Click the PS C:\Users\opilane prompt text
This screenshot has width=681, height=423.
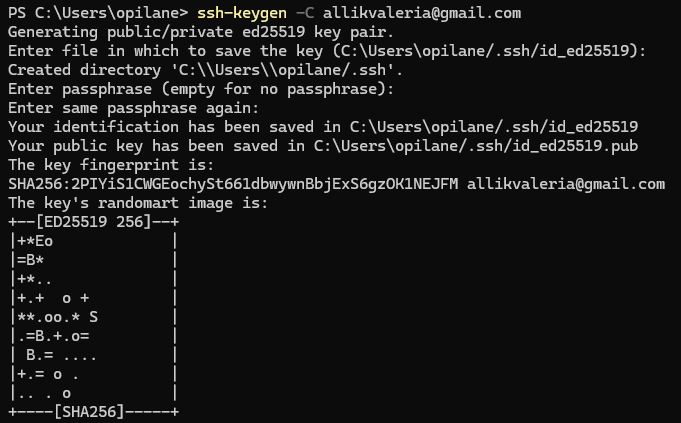(x=82, y=13)
